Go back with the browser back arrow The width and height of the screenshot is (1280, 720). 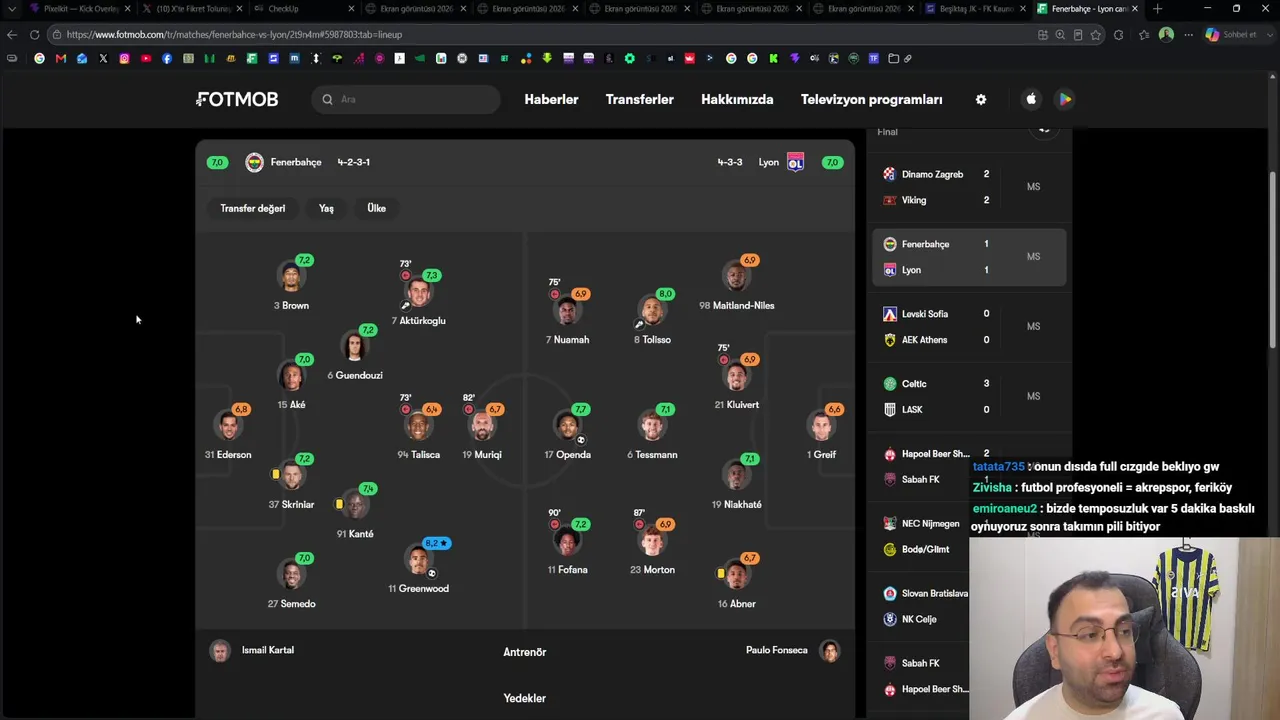pos(12,34)
